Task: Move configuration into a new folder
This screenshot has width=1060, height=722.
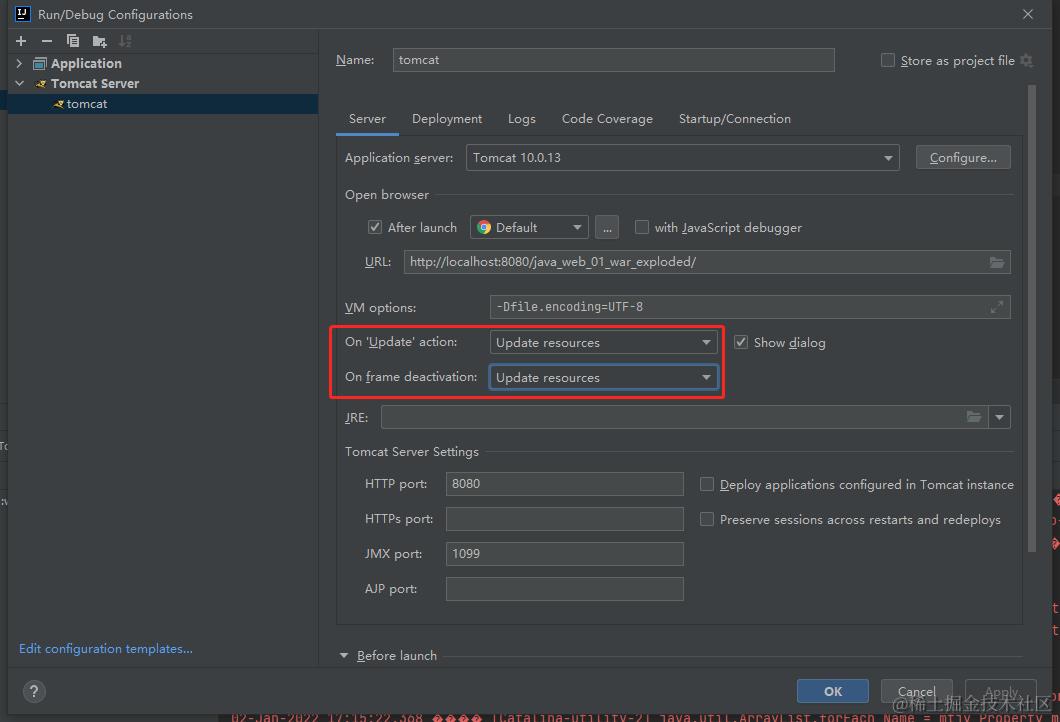Action: point(99,41)
